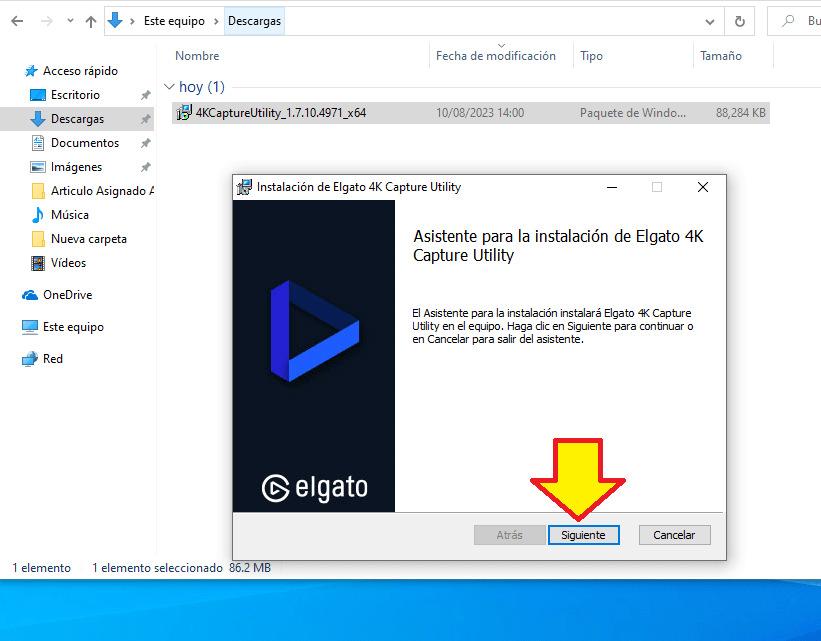Refresh the Descargas folder view
Screen dimensions: 821x641
739,21
